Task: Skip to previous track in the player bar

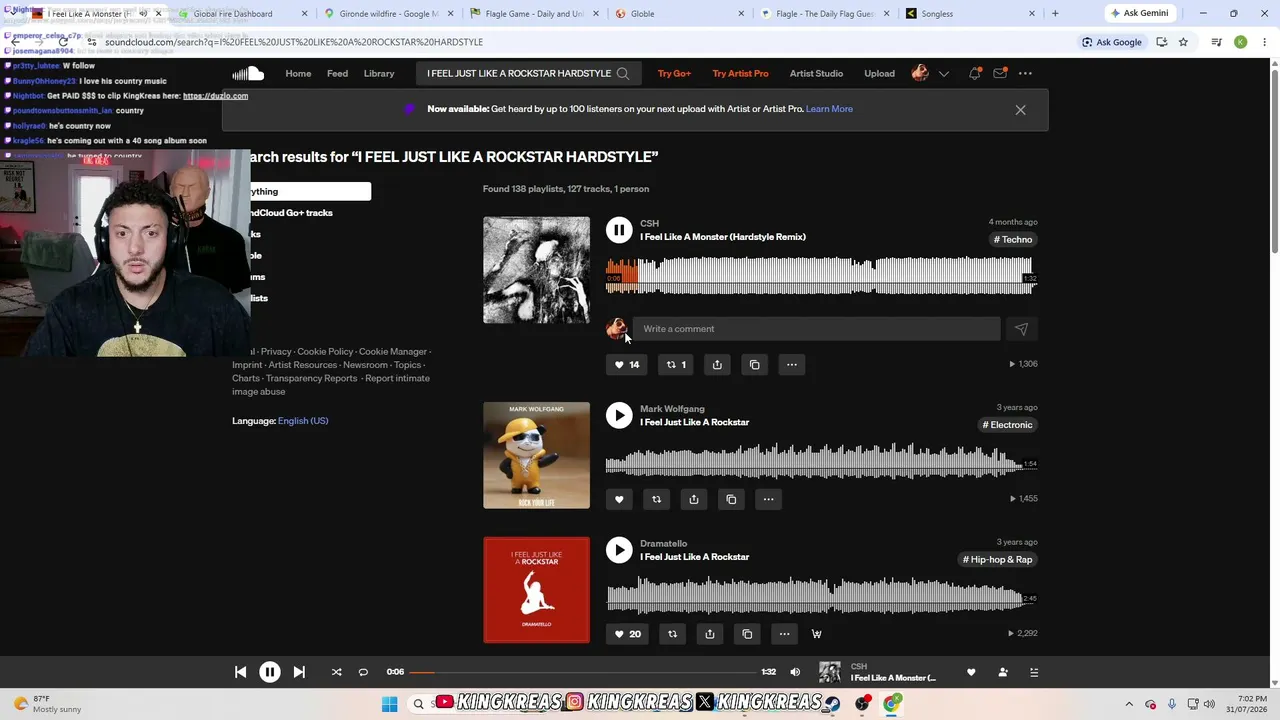Action: [x=240, y=672]
